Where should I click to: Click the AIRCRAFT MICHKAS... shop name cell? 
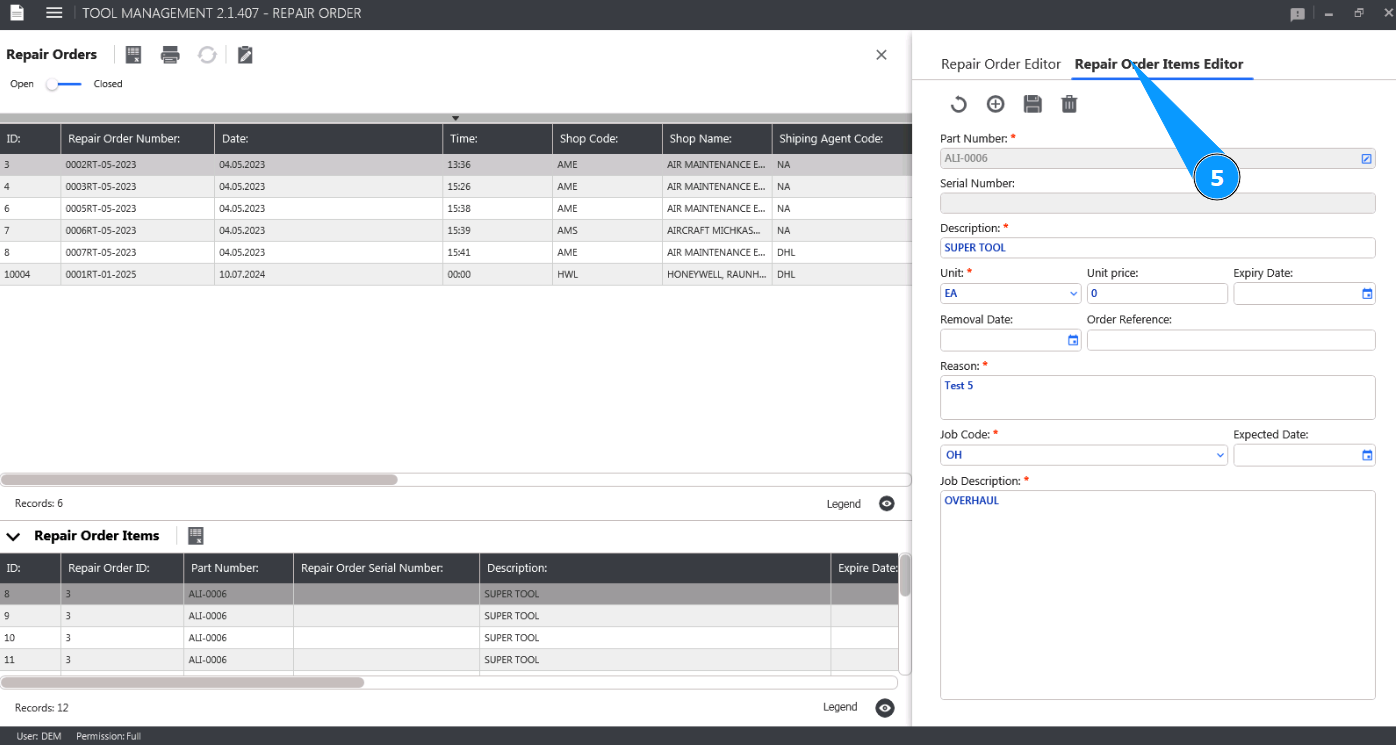pos(716,231)
